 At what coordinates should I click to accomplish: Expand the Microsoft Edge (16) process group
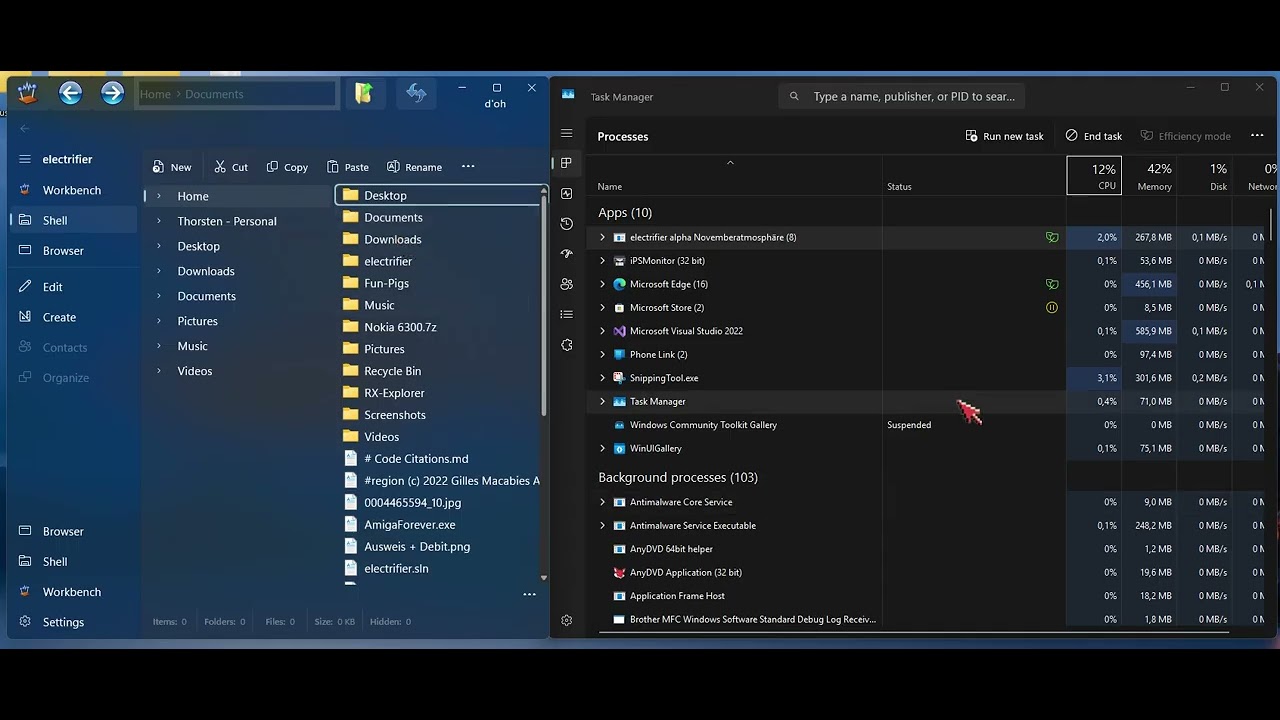point(602,284)
